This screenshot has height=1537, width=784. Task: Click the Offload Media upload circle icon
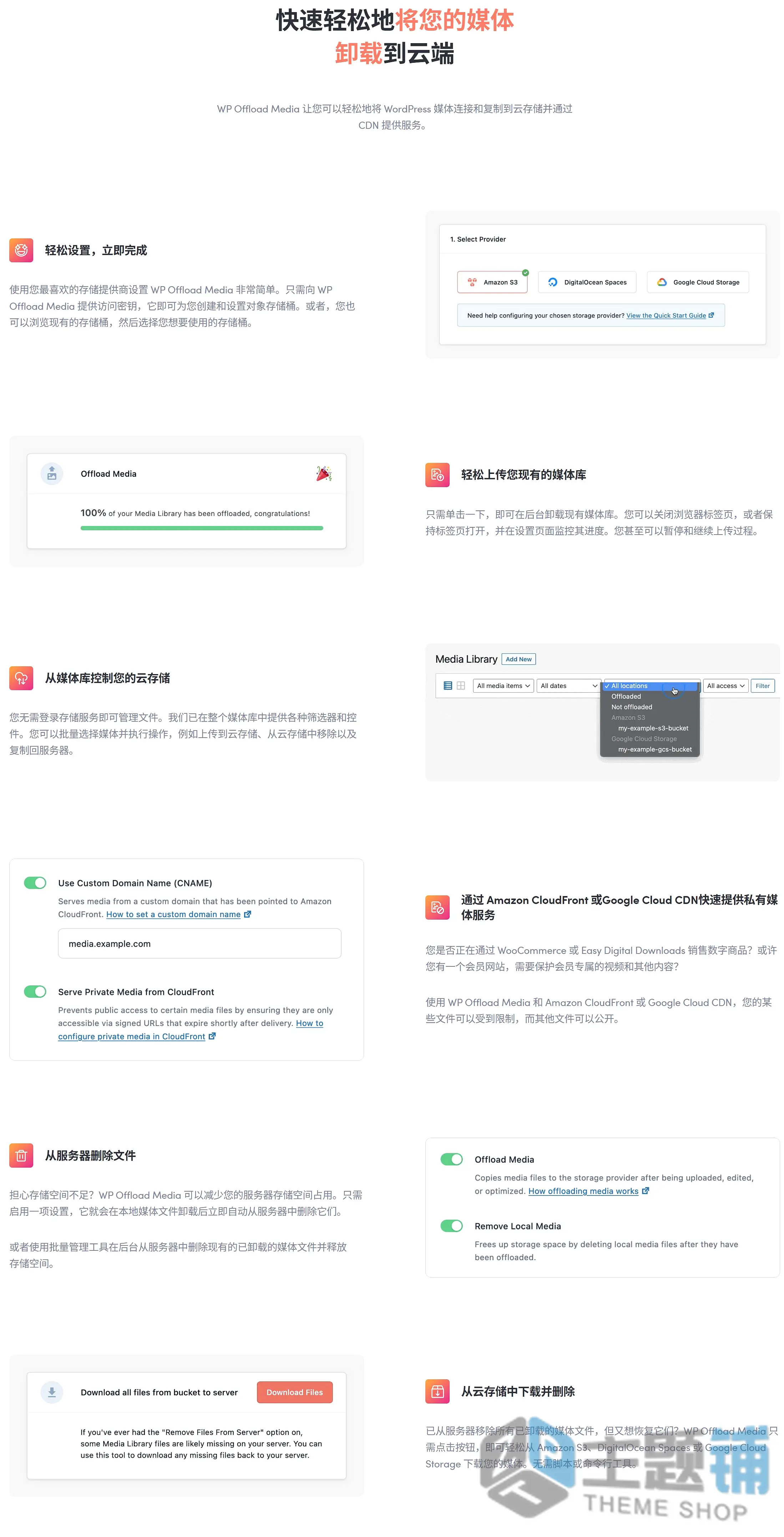coord(52,474)
